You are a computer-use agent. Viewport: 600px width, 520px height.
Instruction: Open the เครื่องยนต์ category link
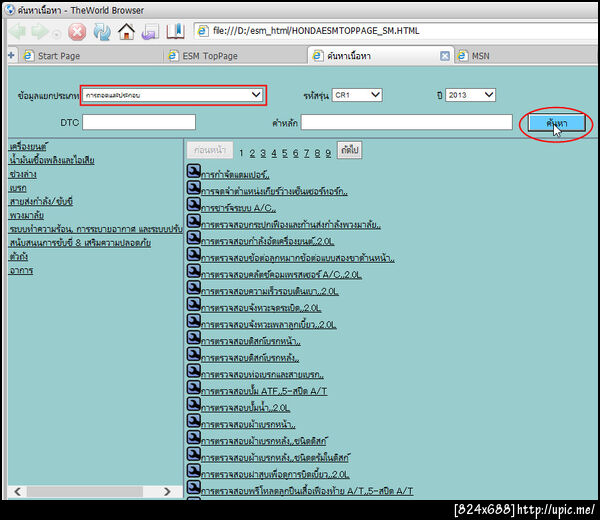coord(28,147)
